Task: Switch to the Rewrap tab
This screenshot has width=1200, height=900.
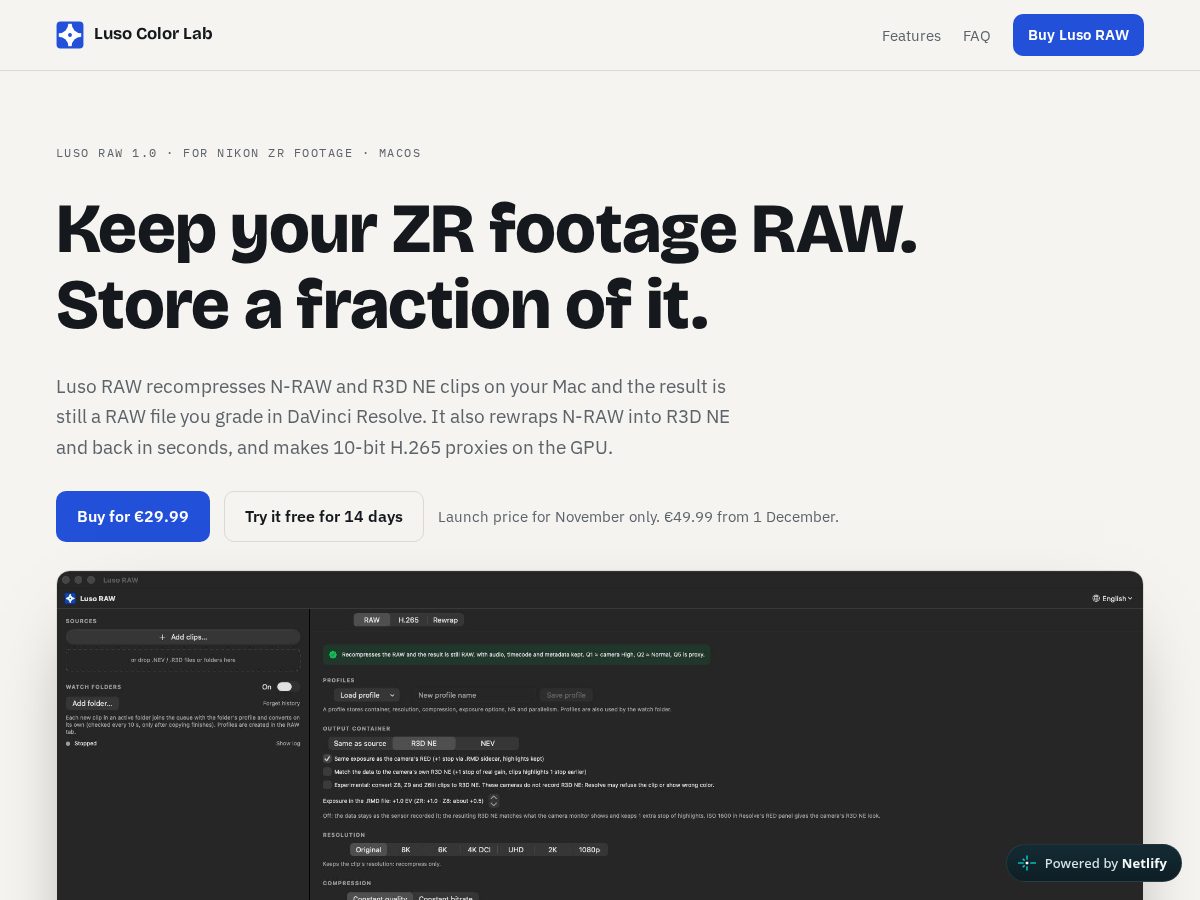Action: pos(446,620)
